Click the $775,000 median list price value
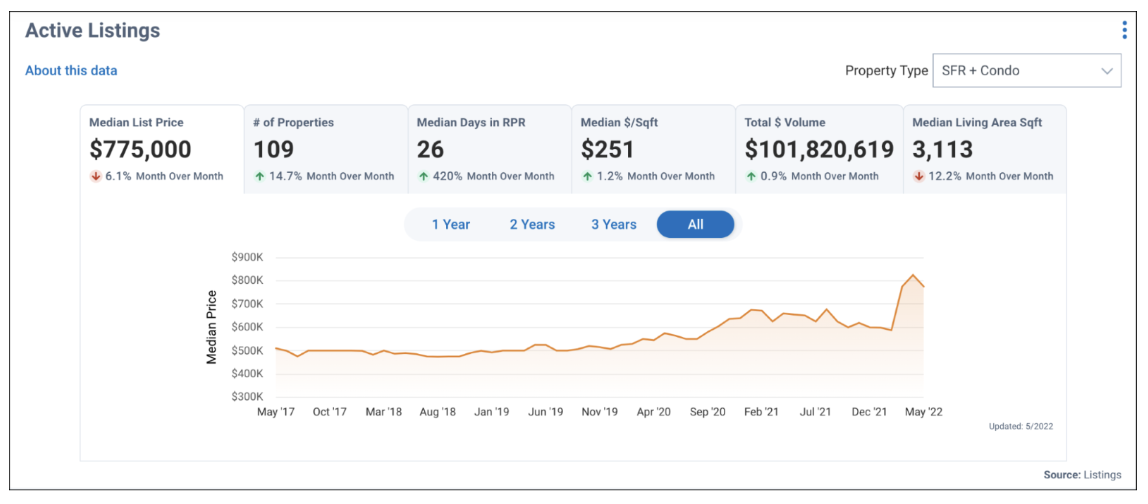1148x504 pixels. (x=140, y=149)
